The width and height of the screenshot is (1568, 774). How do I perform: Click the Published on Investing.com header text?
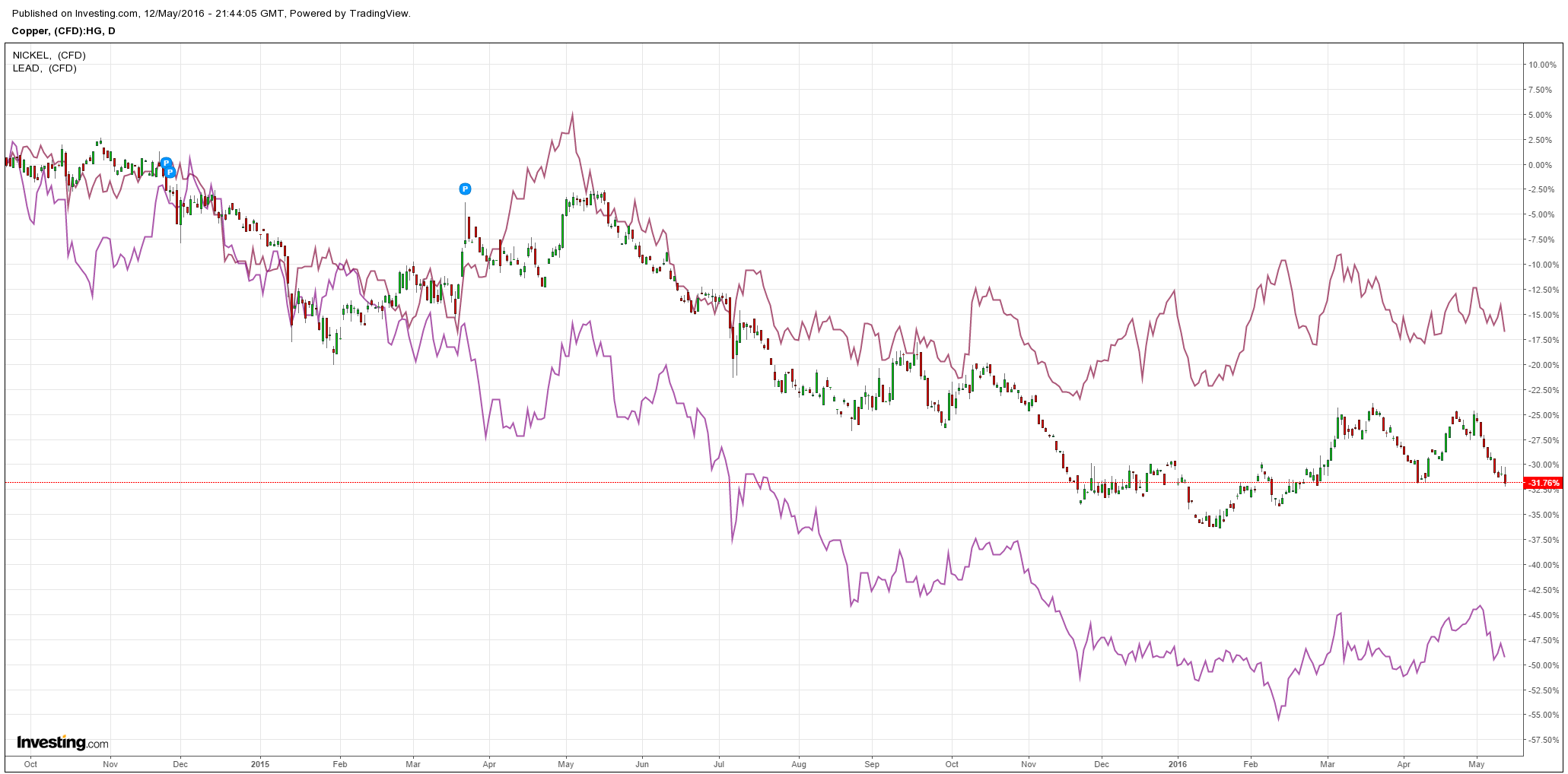coord(212,14)
